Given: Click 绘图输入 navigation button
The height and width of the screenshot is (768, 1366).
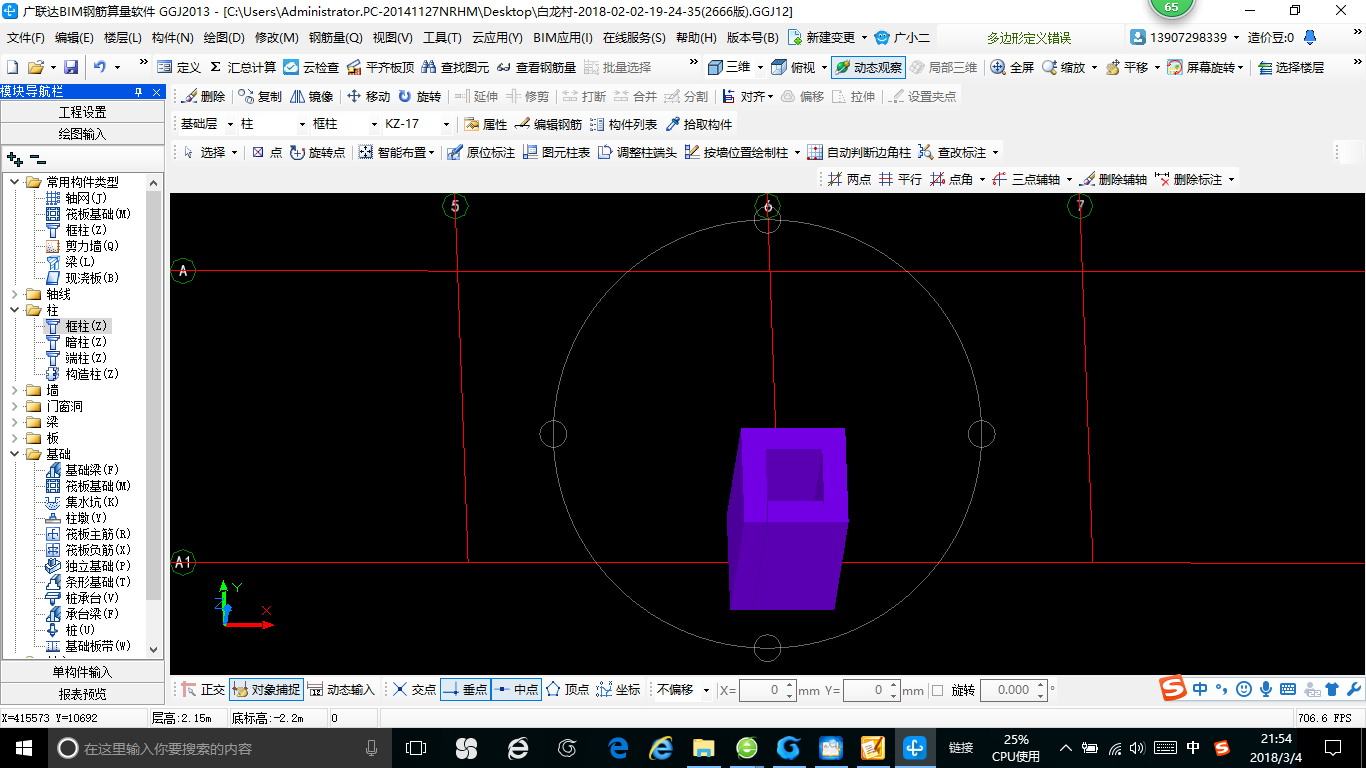Looking at the screenshot, I should click(82, 133).
